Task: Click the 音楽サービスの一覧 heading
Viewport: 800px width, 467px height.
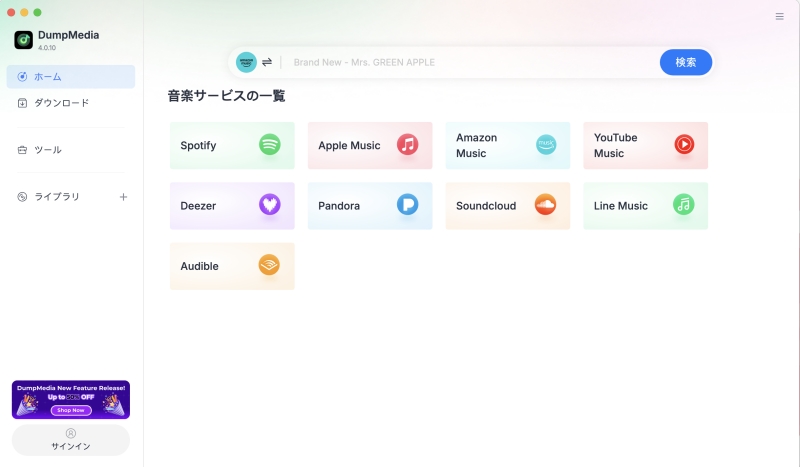Action: (226, 96)
